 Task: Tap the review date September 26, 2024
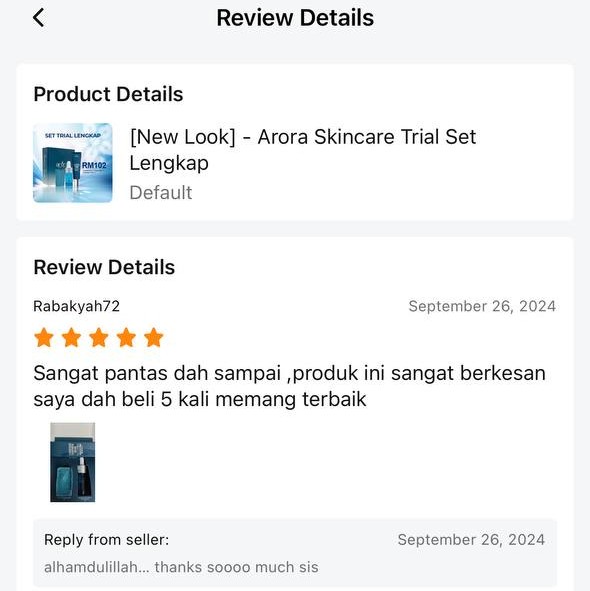482,306
